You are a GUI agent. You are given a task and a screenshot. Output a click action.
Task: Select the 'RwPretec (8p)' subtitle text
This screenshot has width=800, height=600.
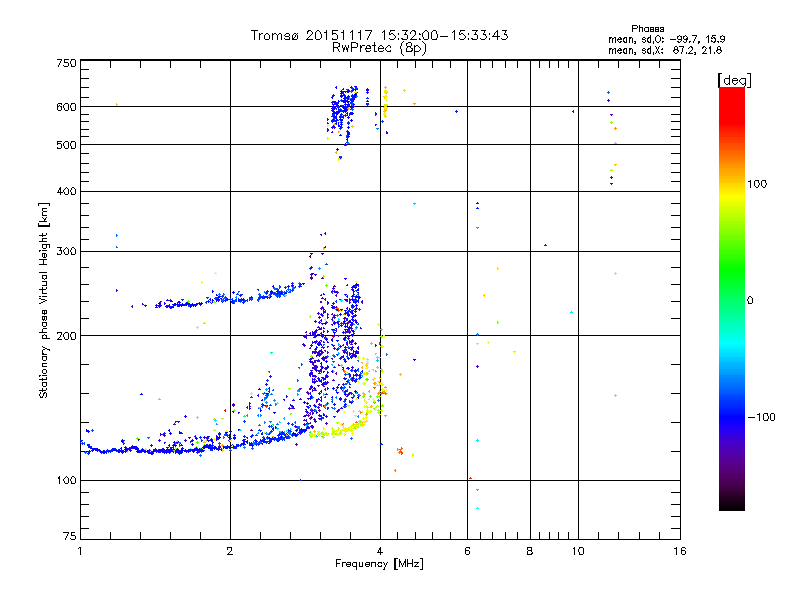[379, 48]
